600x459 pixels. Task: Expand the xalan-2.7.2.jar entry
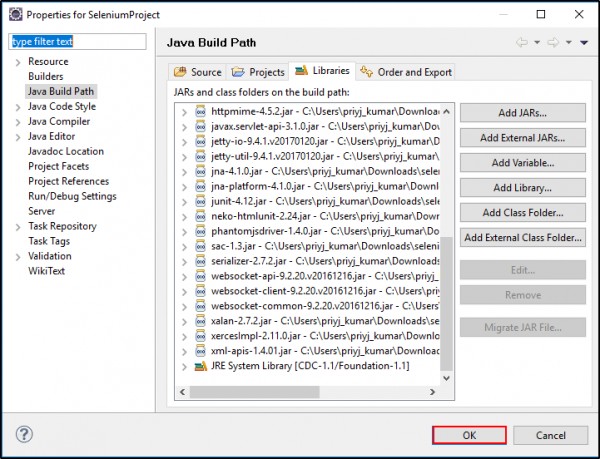click(x=184, y=322)
